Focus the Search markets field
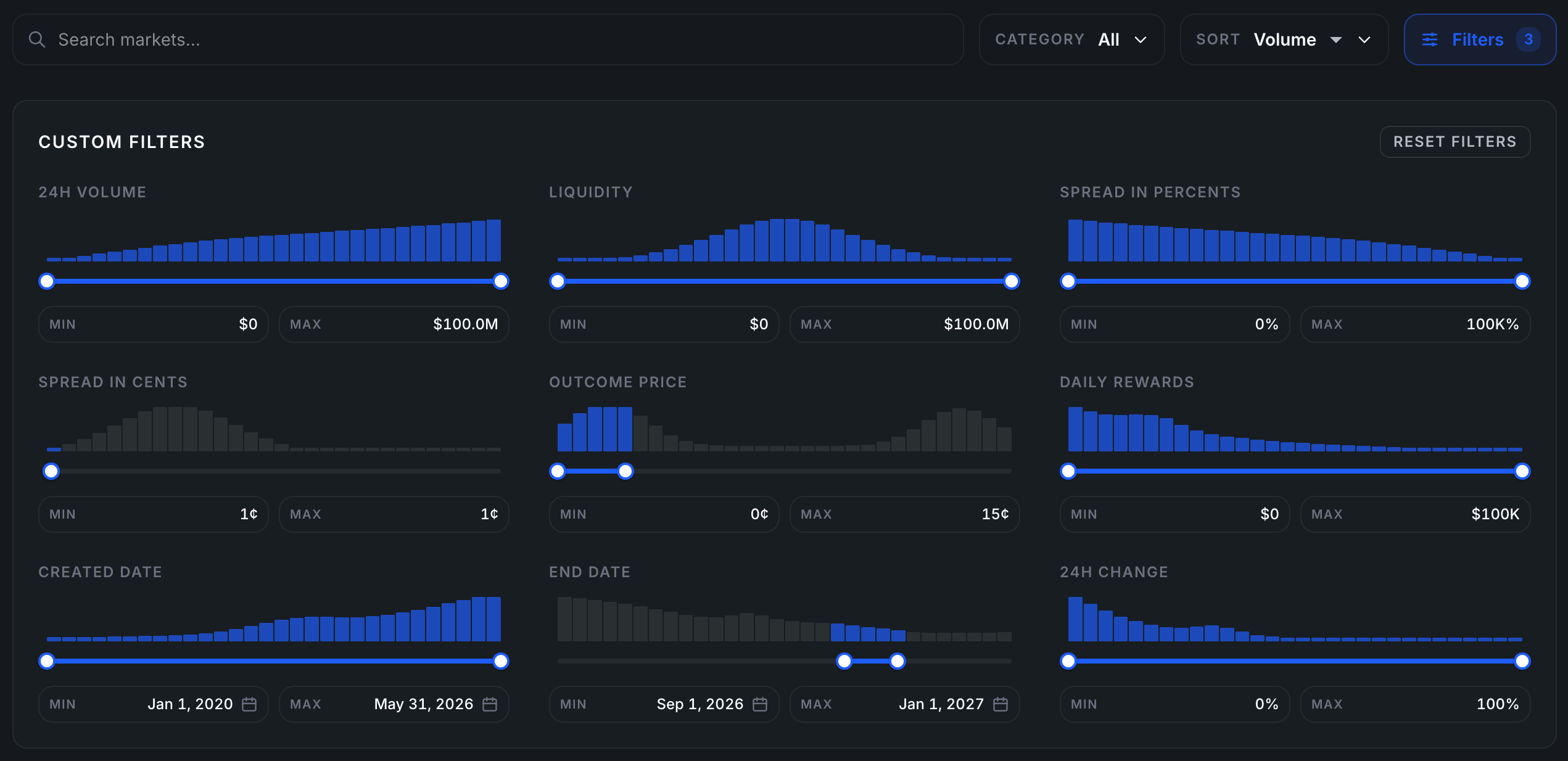The height and width of the screenshot is (761, 1568). click(488, 39)
